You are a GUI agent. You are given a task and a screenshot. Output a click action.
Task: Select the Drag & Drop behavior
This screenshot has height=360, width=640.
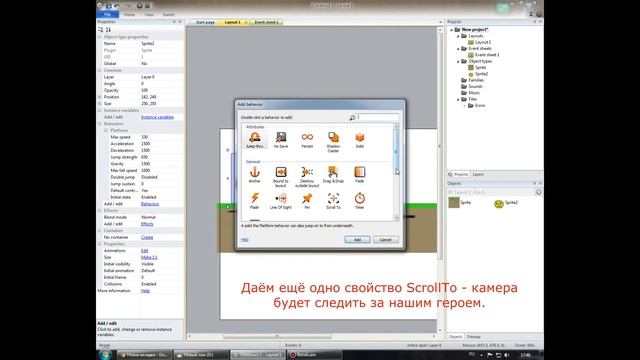click(x=333, y=175)
